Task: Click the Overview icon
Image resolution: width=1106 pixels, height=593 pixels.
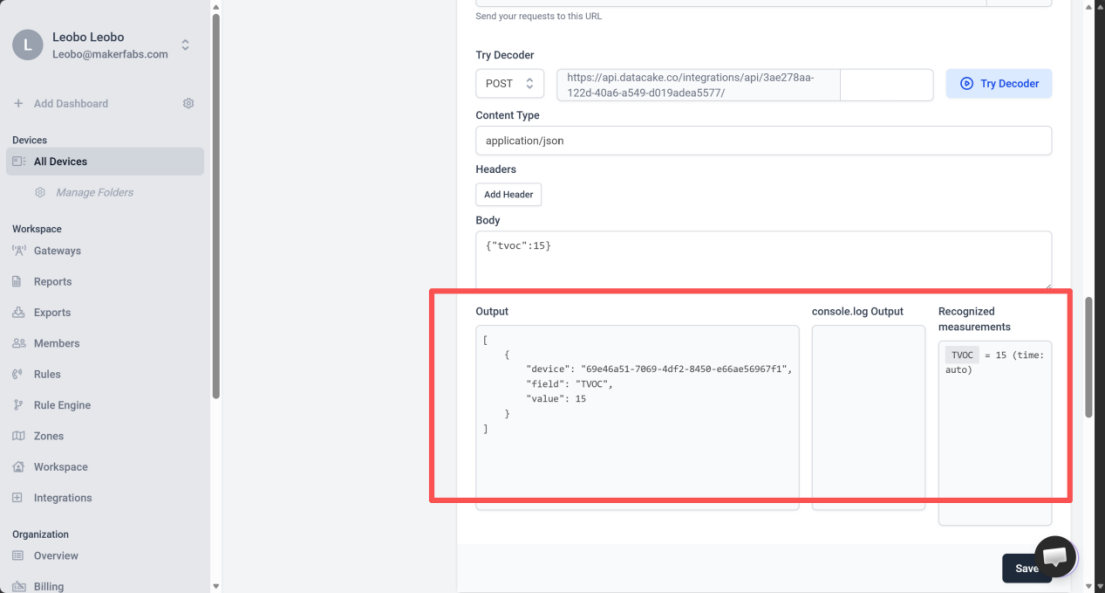Action: coord(18,556)
